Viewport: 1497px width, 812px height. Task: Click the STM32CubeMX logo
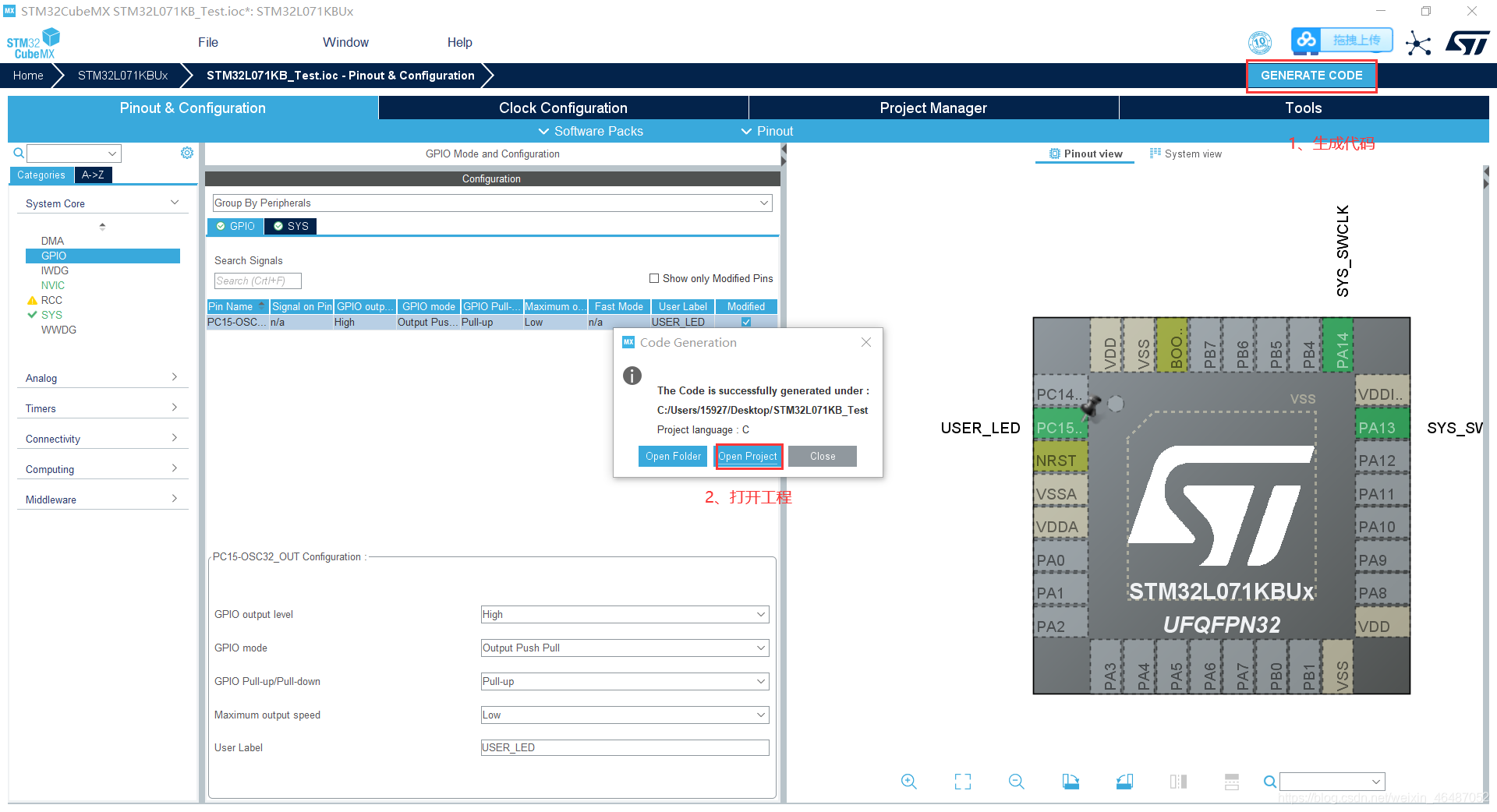[x=33, y=43]
